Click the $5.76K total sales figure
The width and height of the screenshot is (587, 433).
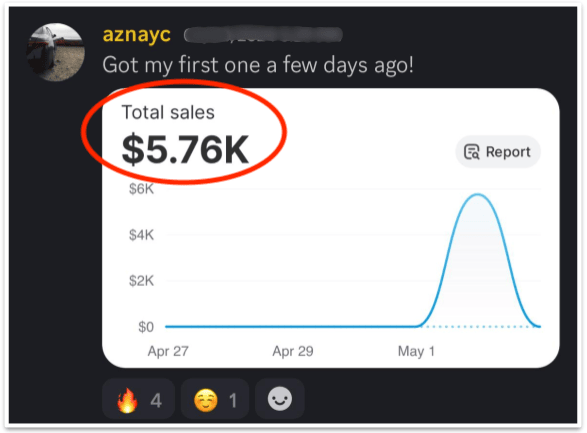(185, 150)
